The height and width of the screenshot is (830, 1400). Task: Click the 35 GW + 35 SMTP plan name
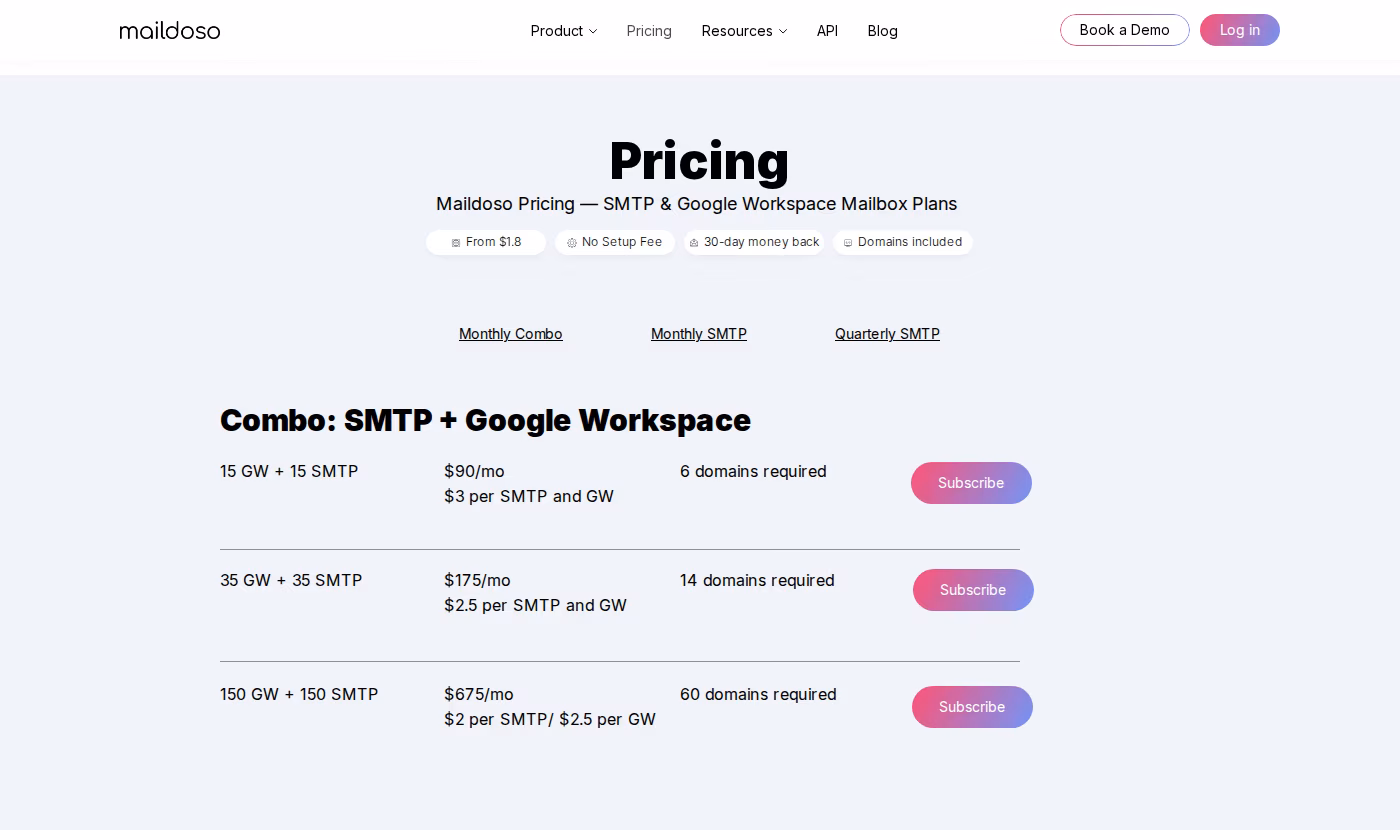[291, 580]
